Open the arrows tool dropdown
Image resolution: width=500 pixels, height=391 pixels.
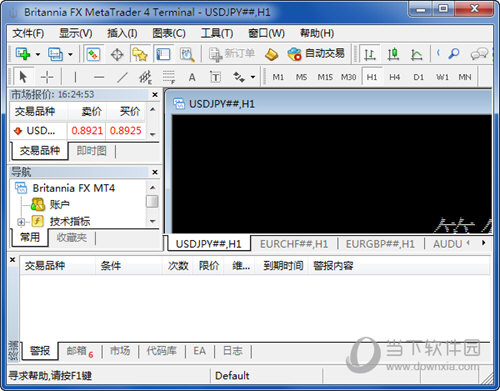(253, 77)
